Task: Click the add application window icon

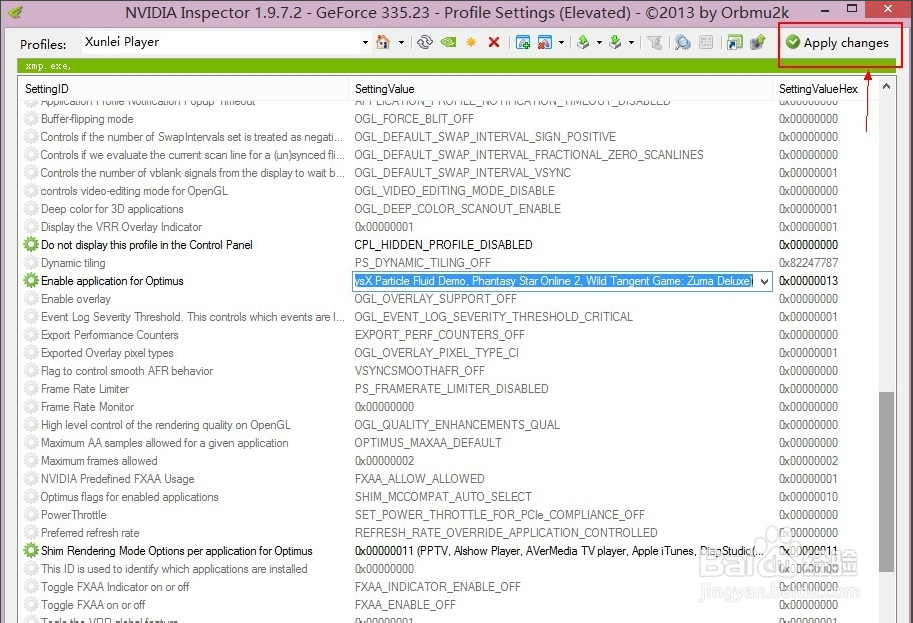Action: 523,42
